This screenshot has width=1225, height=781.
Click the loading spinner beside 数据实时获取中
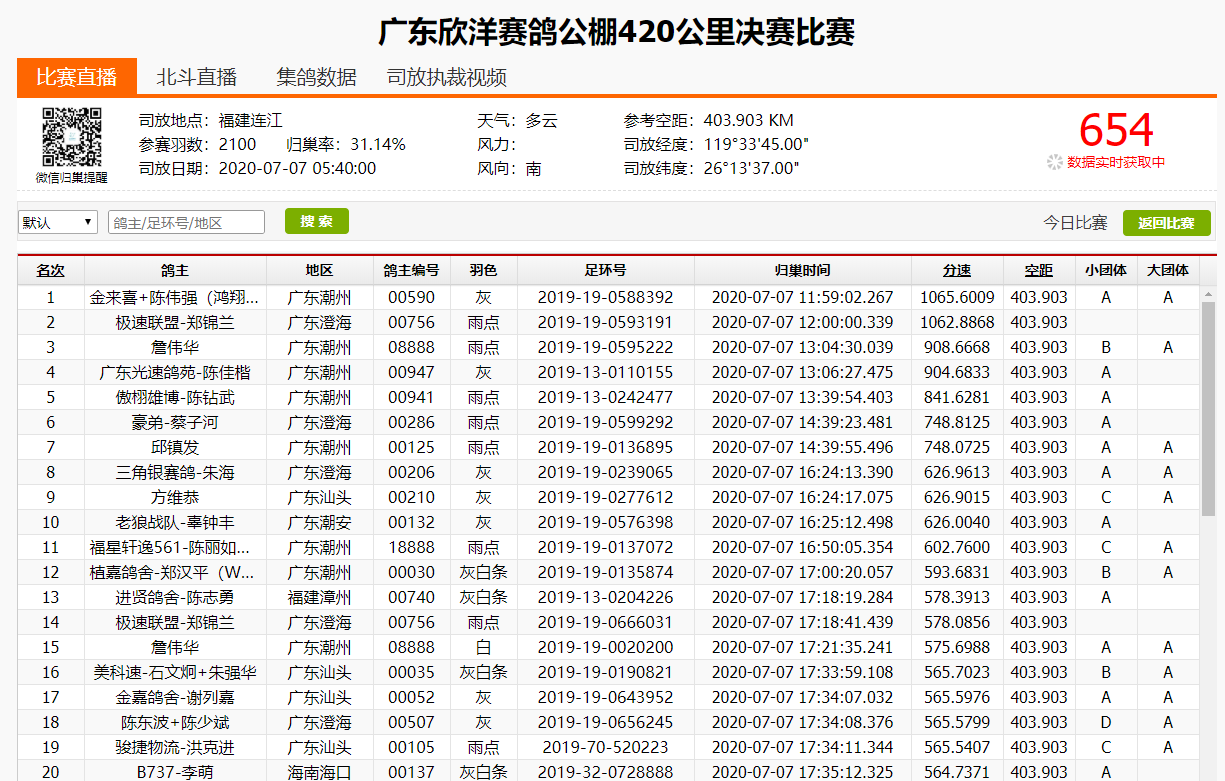pos(1053,162)
